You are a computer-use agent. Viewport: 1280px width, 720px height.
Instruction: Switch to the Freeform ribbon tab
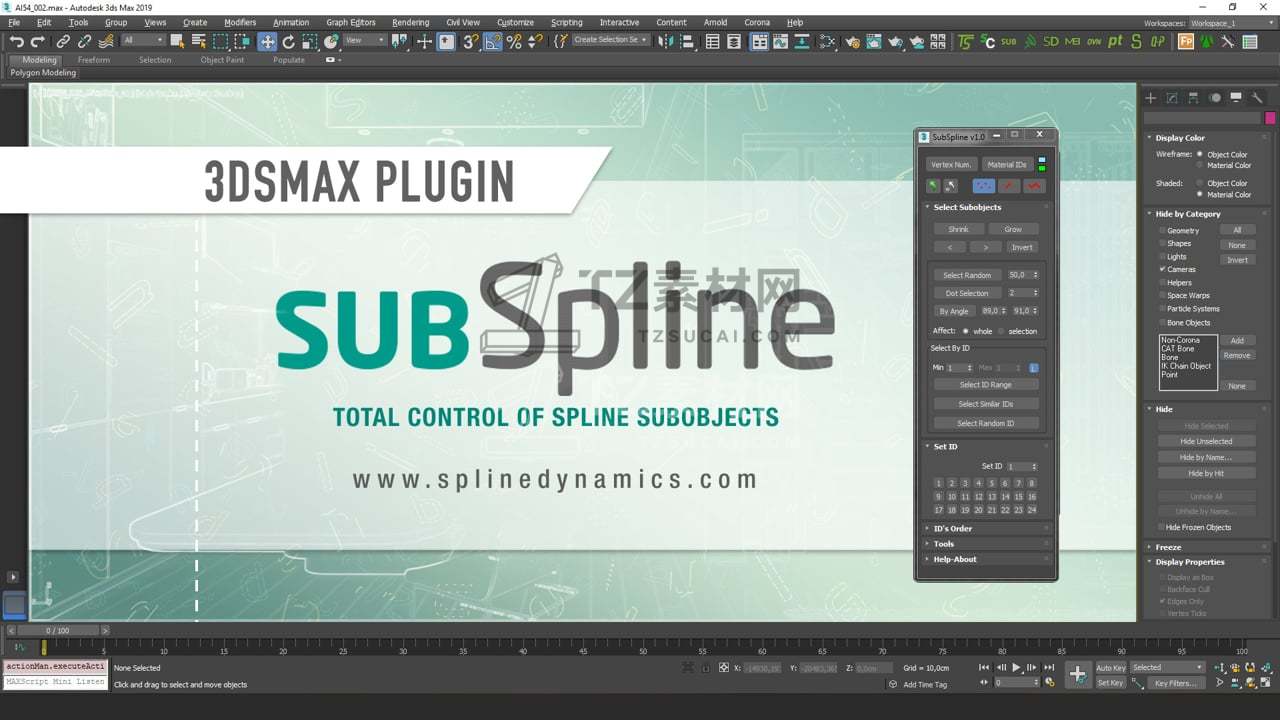coord(94,60)
